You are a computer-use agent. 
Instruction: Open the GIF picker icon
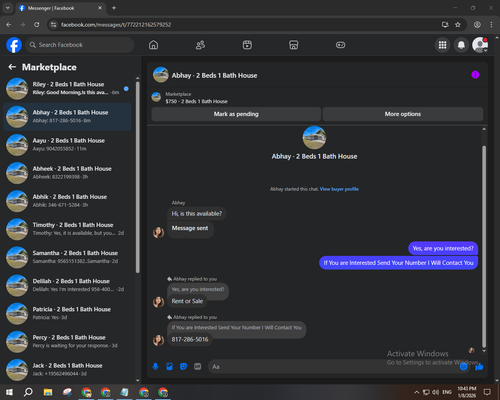(x=198, y=367)
